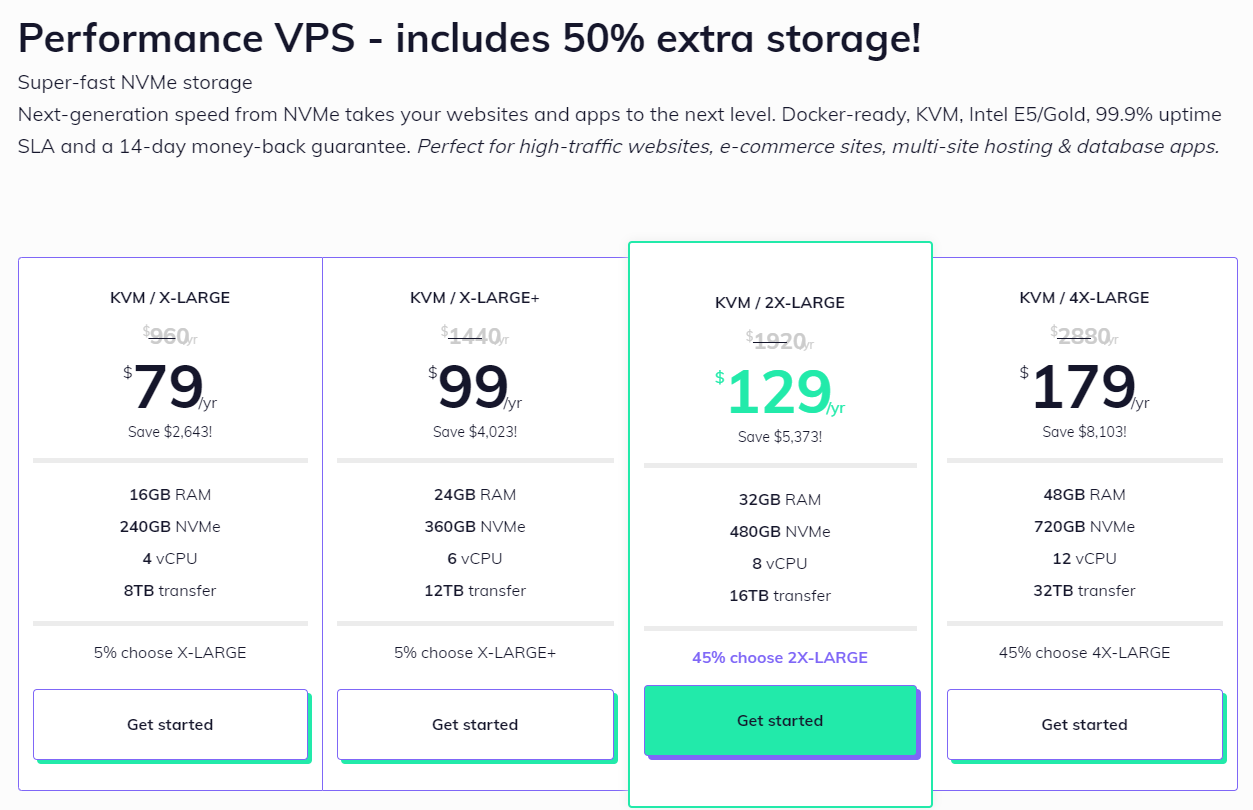1253x810 pixels.
Task: Click Get started for KVM / X-LARGE
Action: (x=170, y=724)
